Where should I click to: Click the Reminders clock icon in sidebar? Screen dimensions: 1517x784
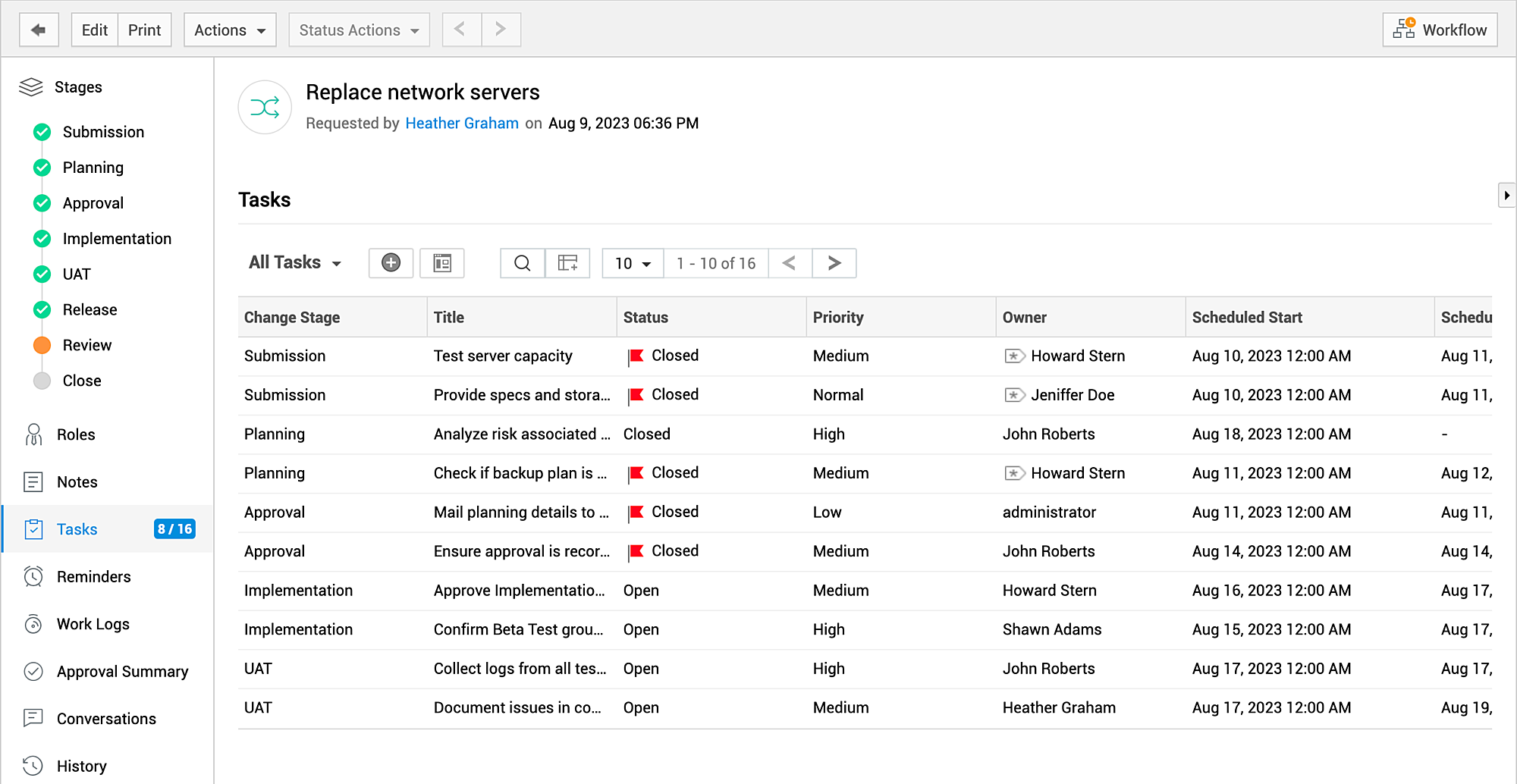tap(33, 577)
